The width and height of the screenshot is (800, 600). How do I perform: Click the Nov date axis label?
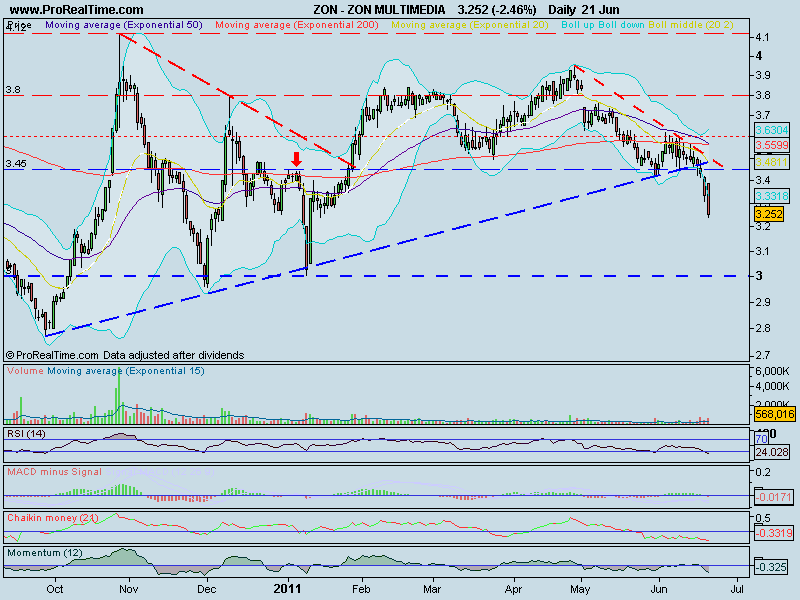(x=129, y=589)
